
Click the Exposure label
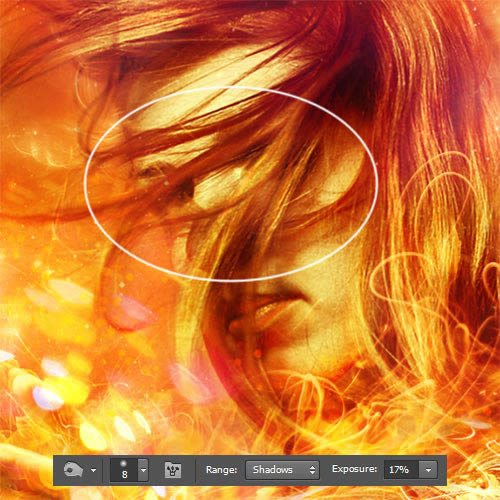[354, 469]
